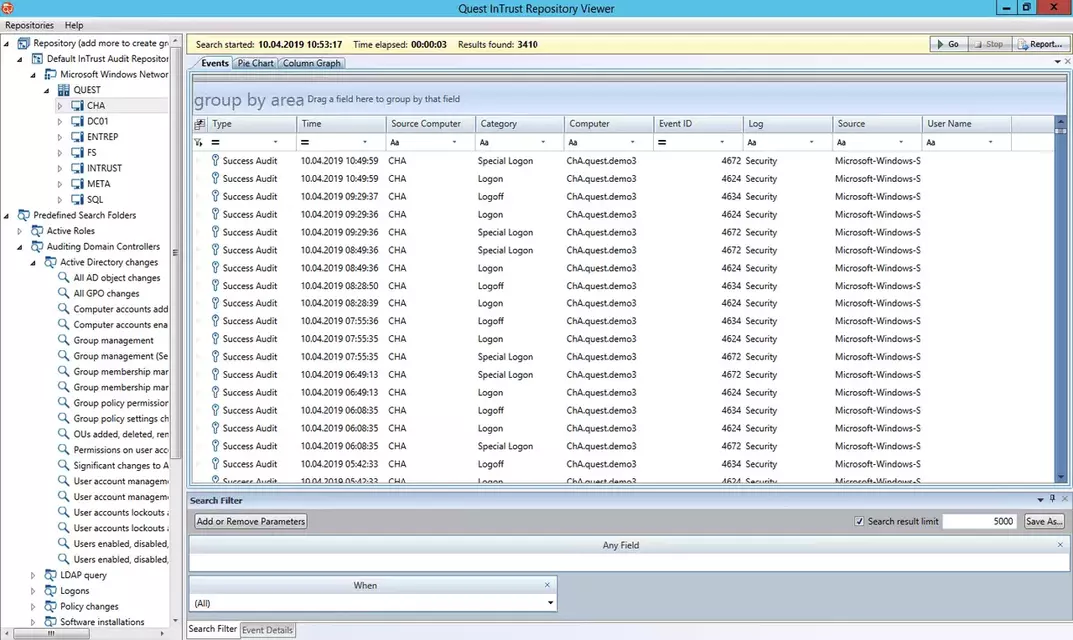Remove the When parameter
Screen dimensions: 1073x640
547,585
